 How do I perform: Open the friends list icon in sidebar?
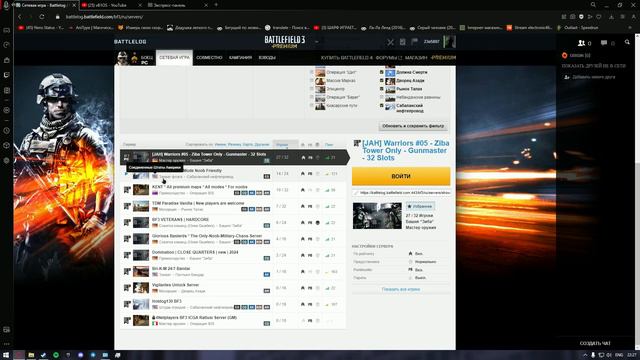(x=582, y=43)
